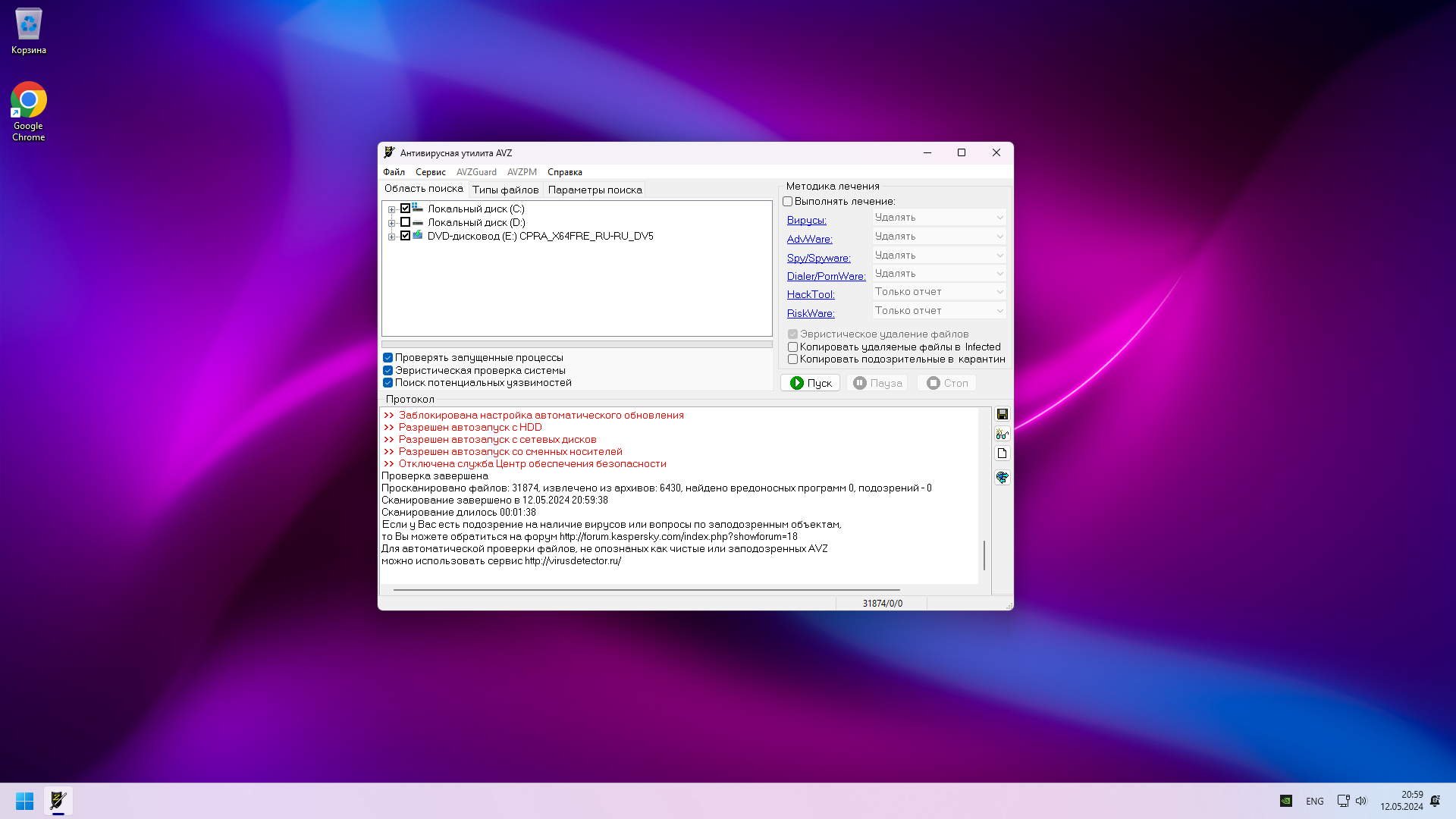Viewport: 1456px width, 819px height.
Task: Click the AVZ icon in the taskbar
Action: pyautogui.click(x=58, y=801)
